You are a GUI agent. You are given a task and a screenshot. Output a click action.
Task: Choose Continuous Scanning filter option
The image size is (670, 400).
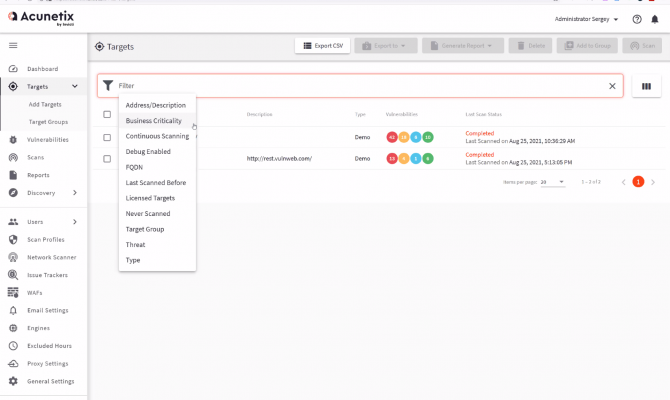coord(157,136)
